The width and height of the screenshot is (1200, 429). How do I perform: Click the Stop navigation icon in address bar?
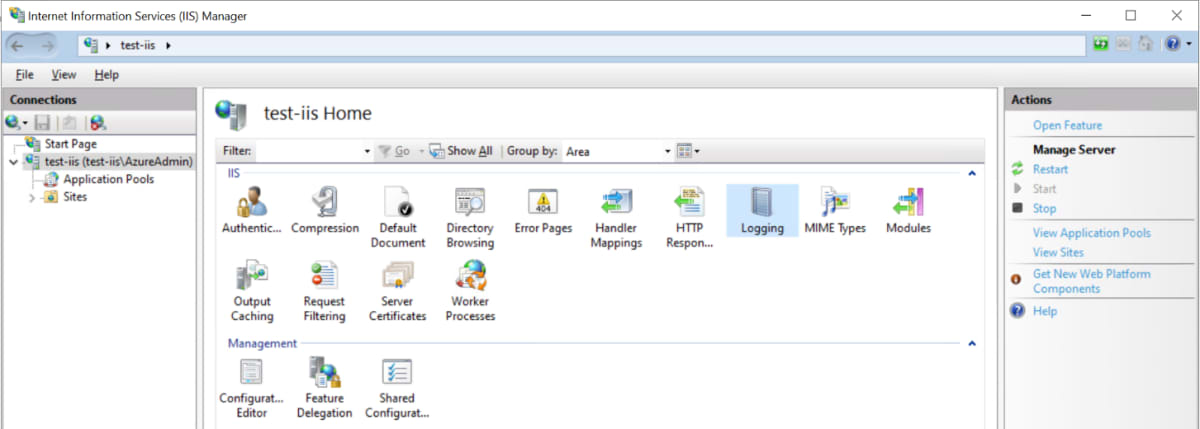point(1124,45)
